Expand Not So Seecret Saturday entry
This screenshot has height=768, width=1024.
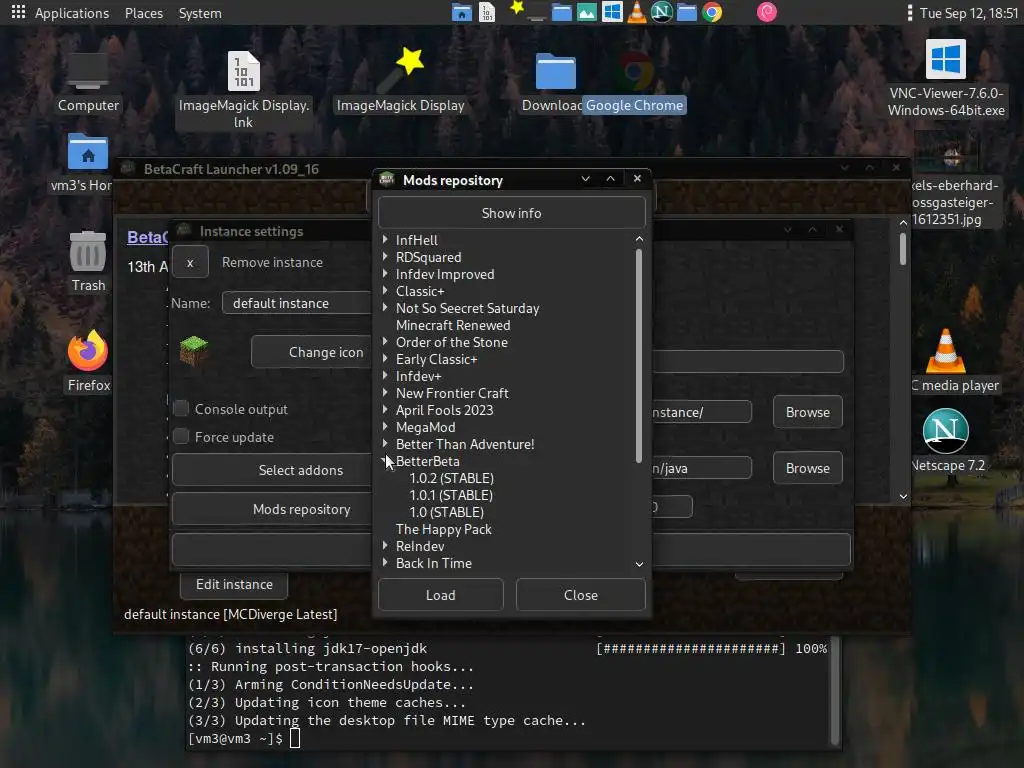point(385,308)
